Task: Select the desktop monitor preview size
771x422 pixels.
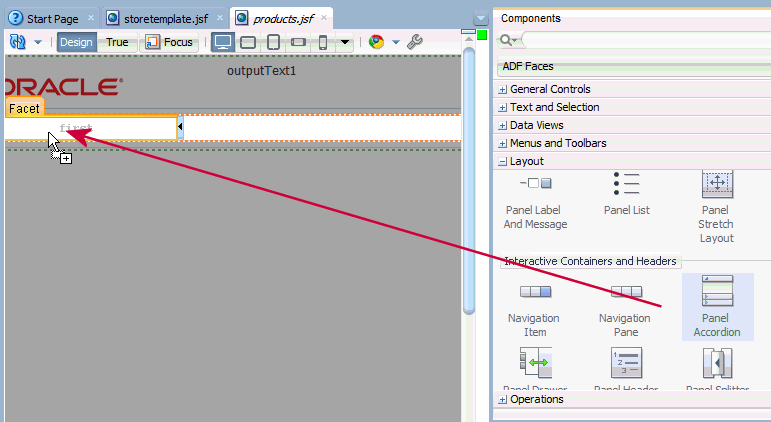Action: 223,42
